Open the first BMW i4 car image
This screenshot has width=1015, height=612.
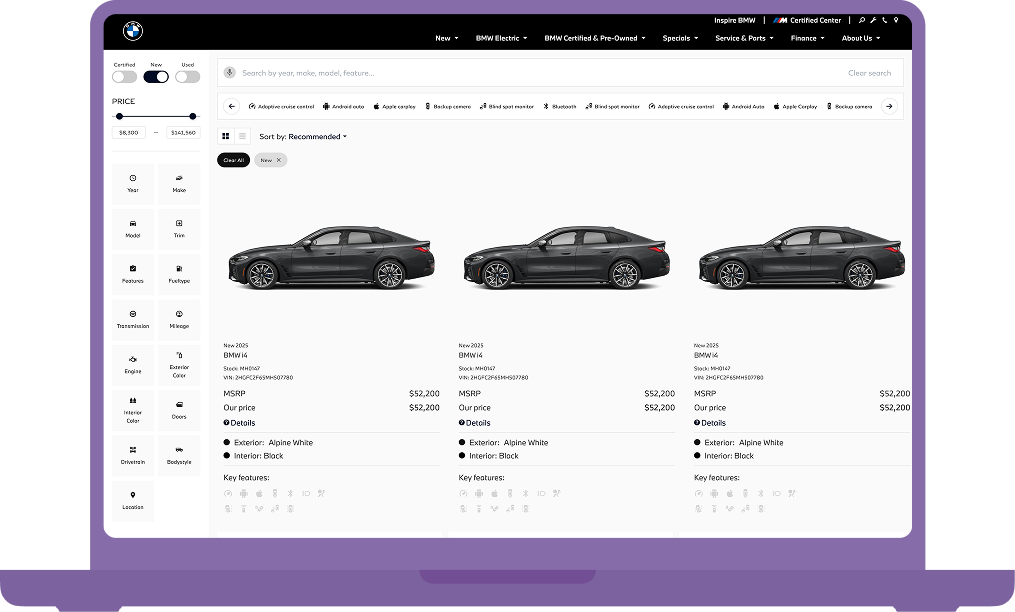coord(331,257)
